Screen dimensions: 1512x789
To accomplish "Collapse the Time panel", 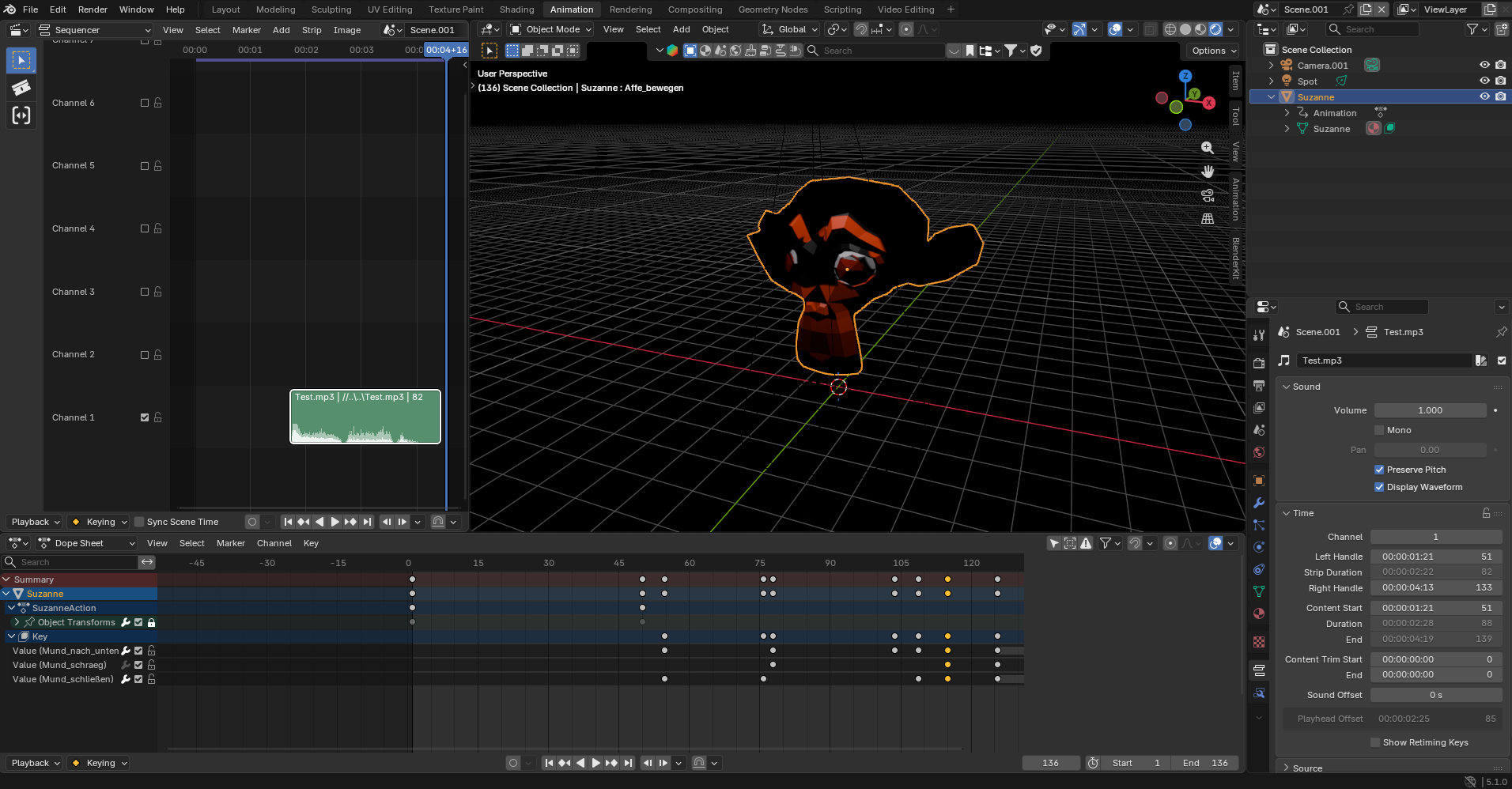I will coord(1287,513).
